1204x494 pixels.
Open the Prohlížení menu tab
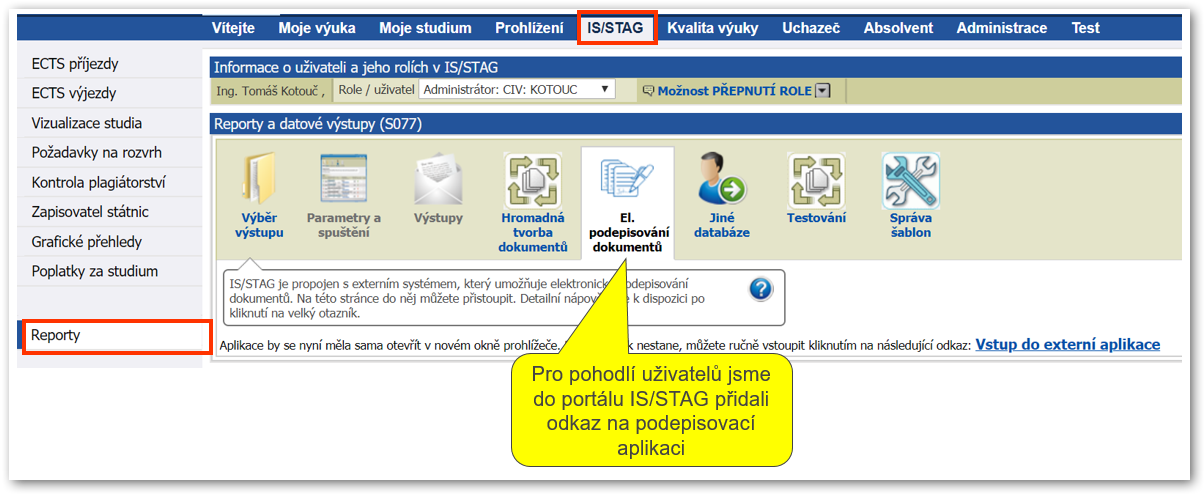(529, 28)
